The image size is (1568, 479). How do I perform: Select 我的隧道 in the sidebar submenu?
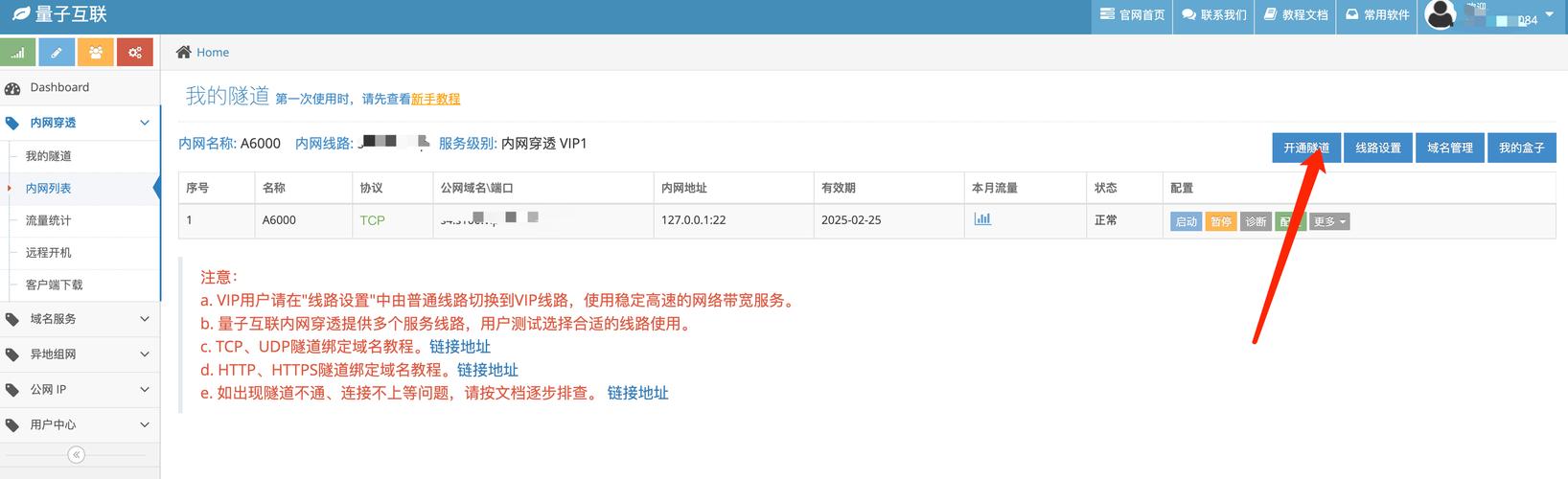point(49,156)
